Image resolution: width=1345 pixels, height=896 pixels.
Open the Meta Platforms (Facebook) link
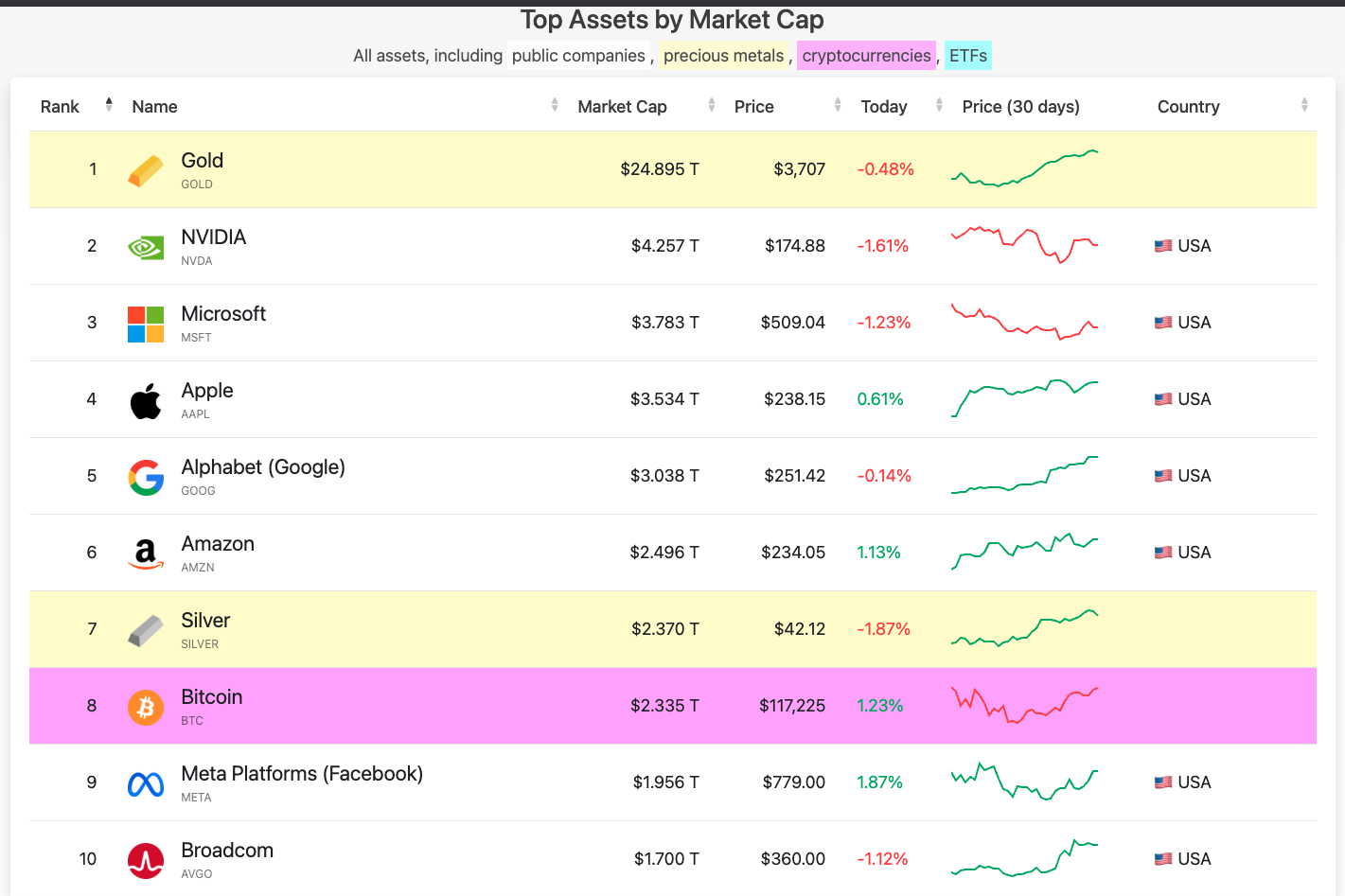coord(302,774)
